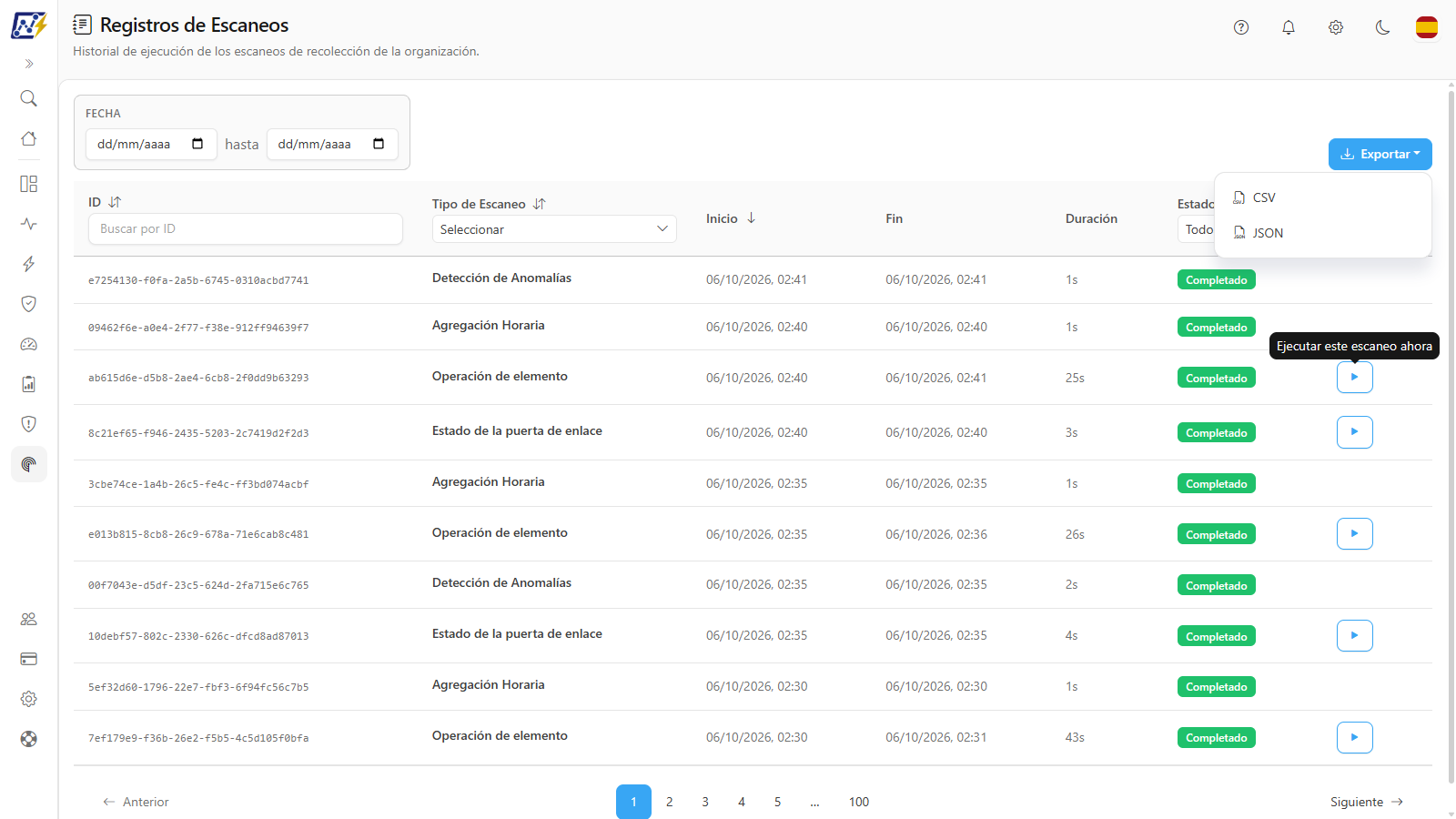Open top bar settings gear icon
This screenshot has height=819, width=1456.
tap(1336, 27)
